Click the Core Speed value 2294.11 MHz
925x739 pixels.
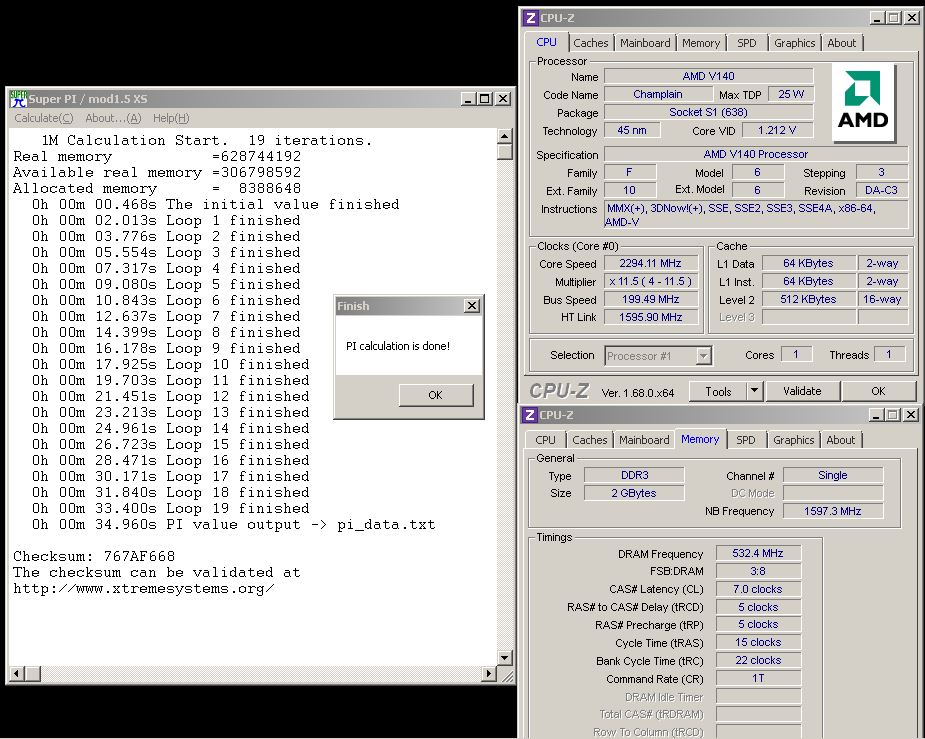(651, 264)
